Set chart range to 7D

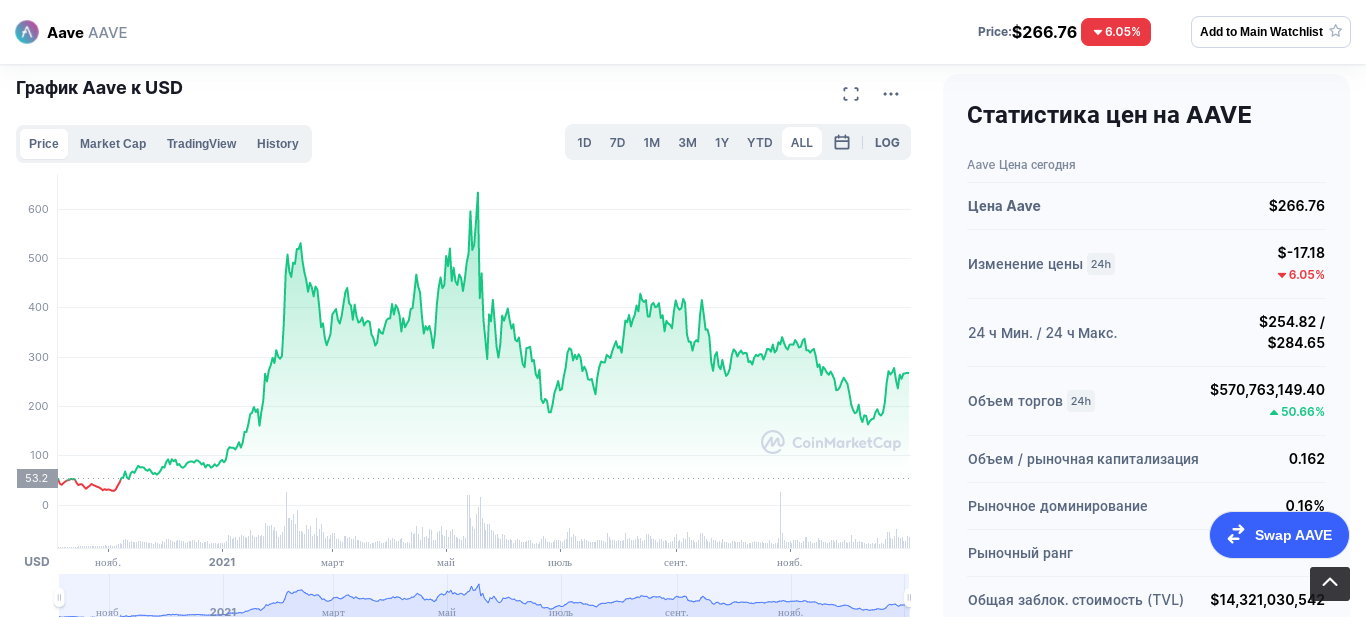[618, 142]
